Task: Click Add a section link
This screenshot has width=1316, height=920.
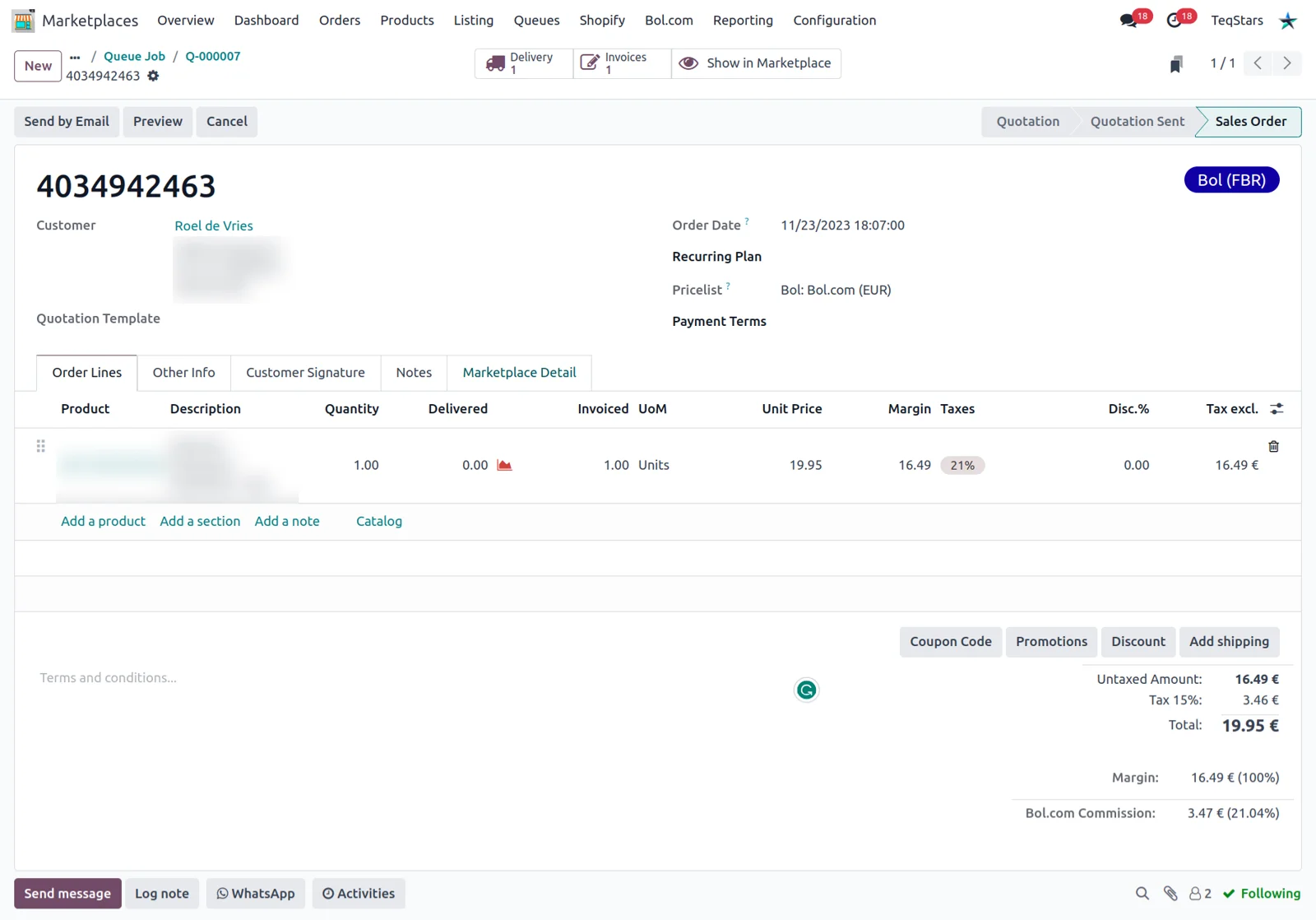Action: point(200,522)
